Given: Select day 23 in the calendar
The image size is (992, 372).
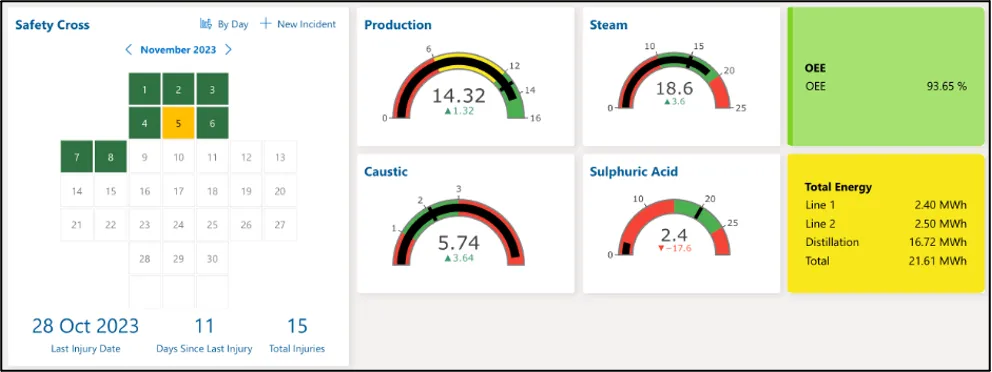Looking at the screenshot, I should click(145, 225).
